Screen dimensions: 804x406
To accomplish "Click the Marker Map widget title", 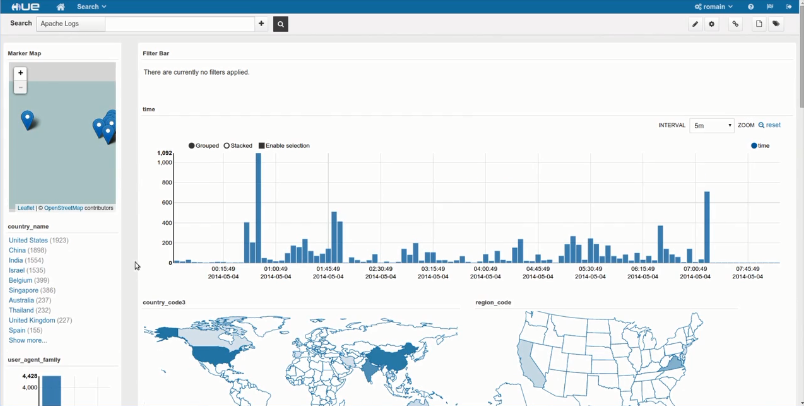I will coord(25,53).
